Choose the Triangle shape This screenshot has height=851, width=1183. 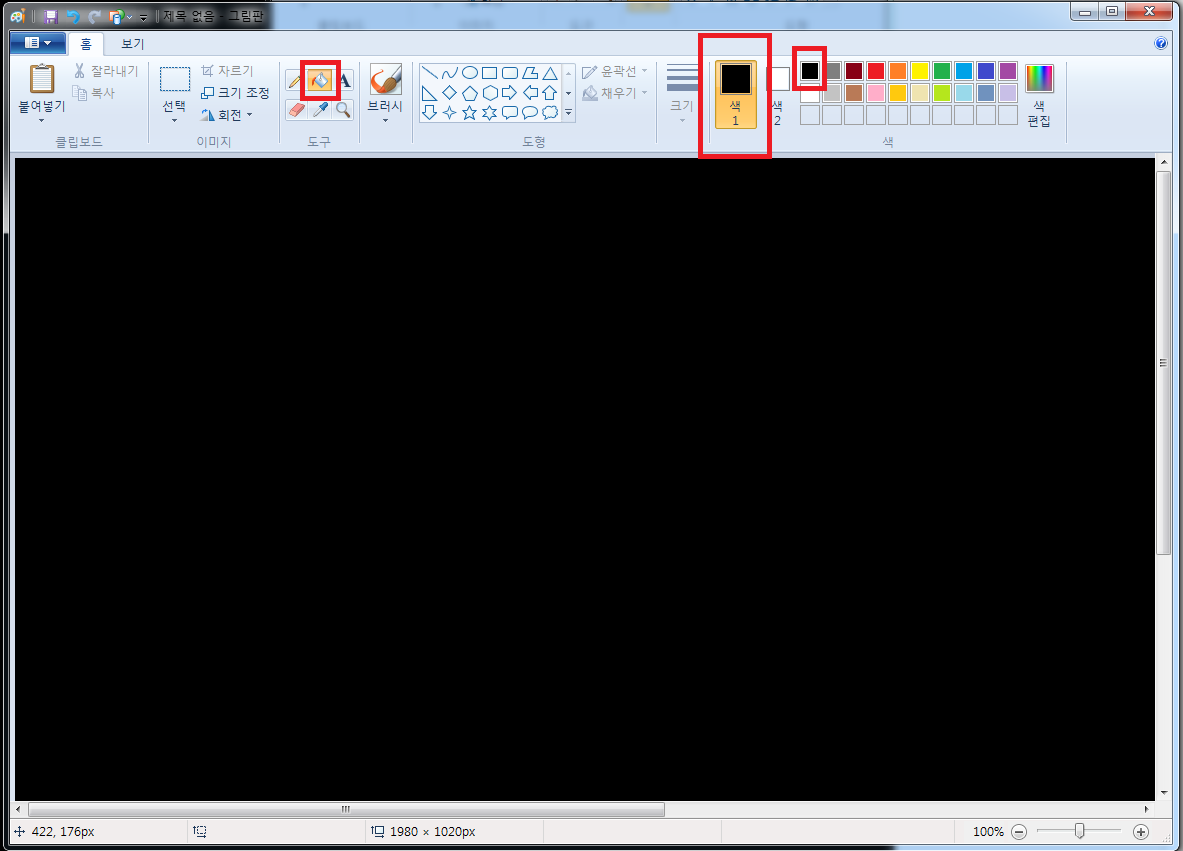pyautogui.click(x=550, y=73)
